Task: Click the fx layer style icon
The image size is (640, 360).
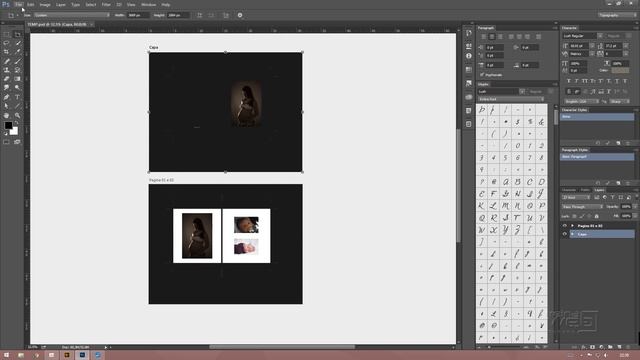Action: (583, 347)
